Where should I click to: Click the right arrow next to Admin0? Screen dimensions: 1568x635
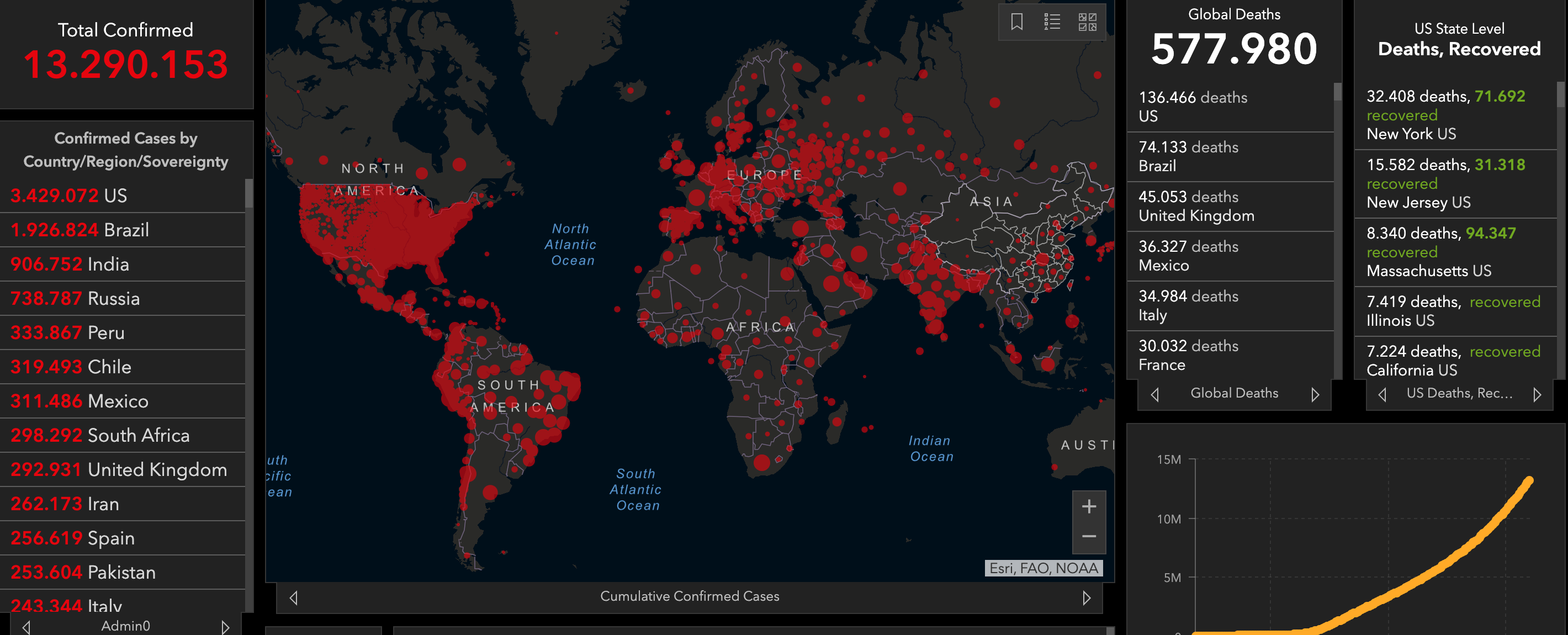click(x=225, y=627)
